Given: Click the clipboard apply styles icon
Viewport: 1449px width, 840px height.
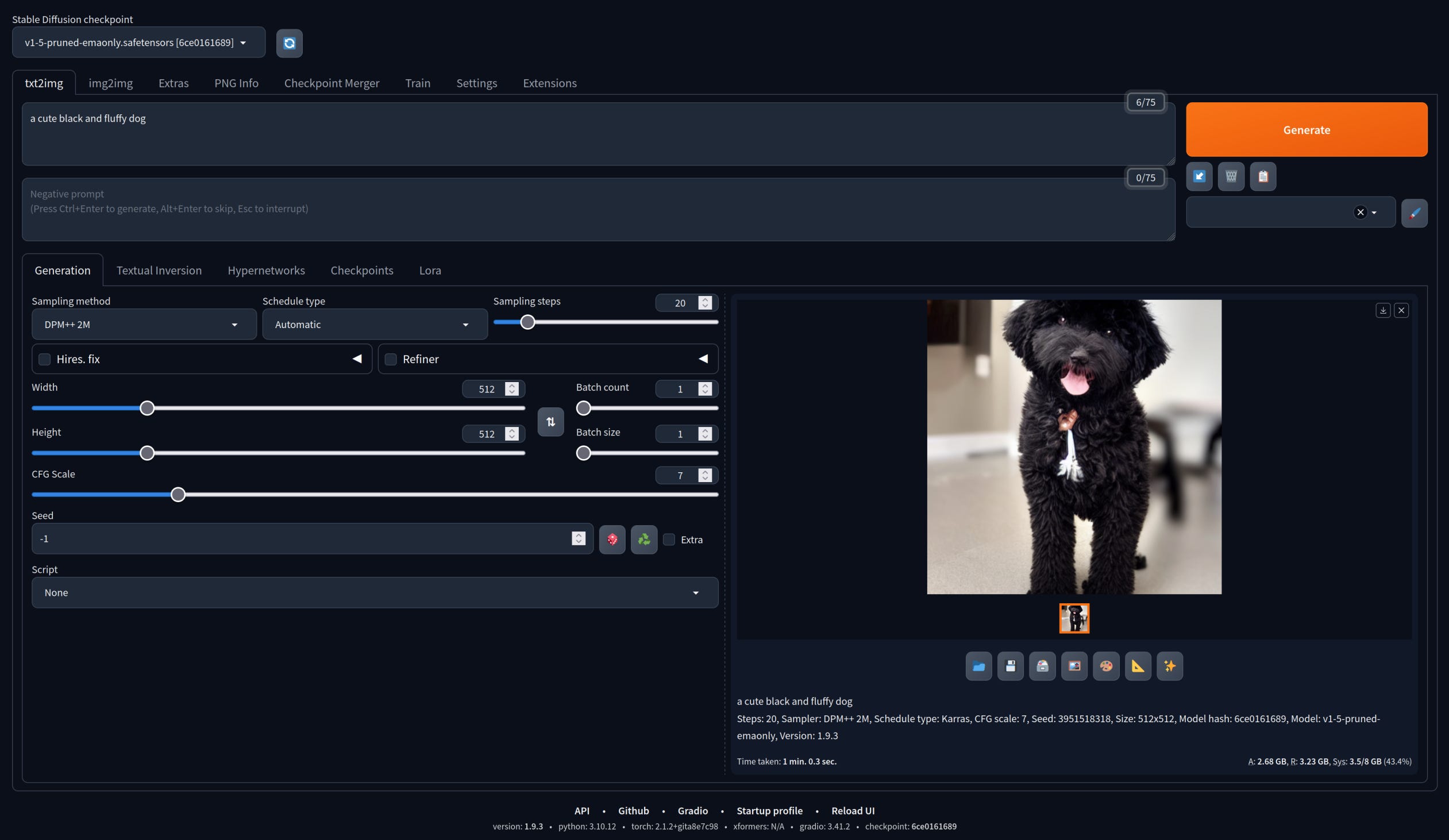Looking at the screenshot, I should (x=1263, y=176).
